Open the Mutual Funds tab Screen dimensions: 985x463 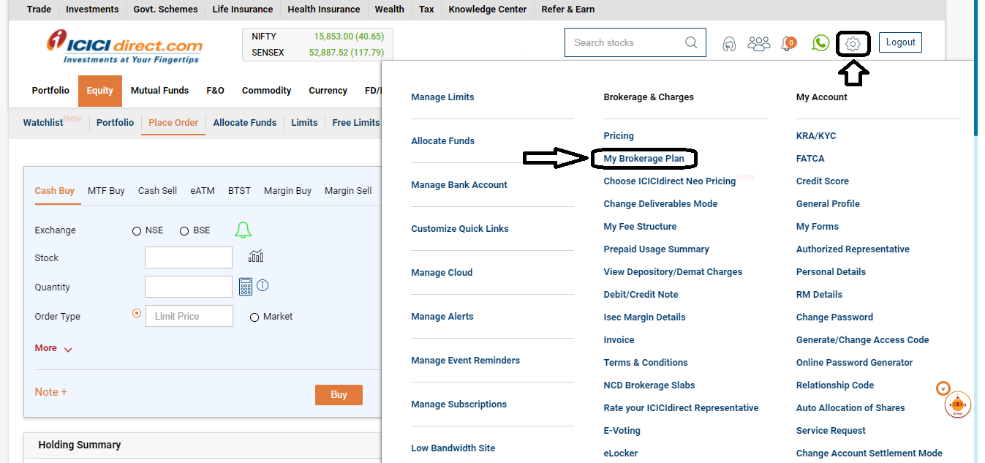tap(159, 90)
